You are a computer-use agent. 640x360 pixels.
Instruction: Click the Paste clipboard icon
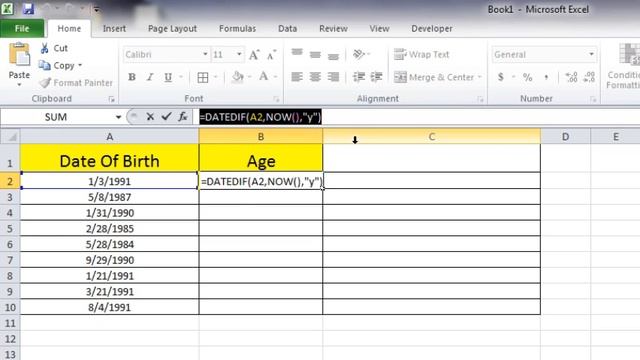click(x=19, y=54)
